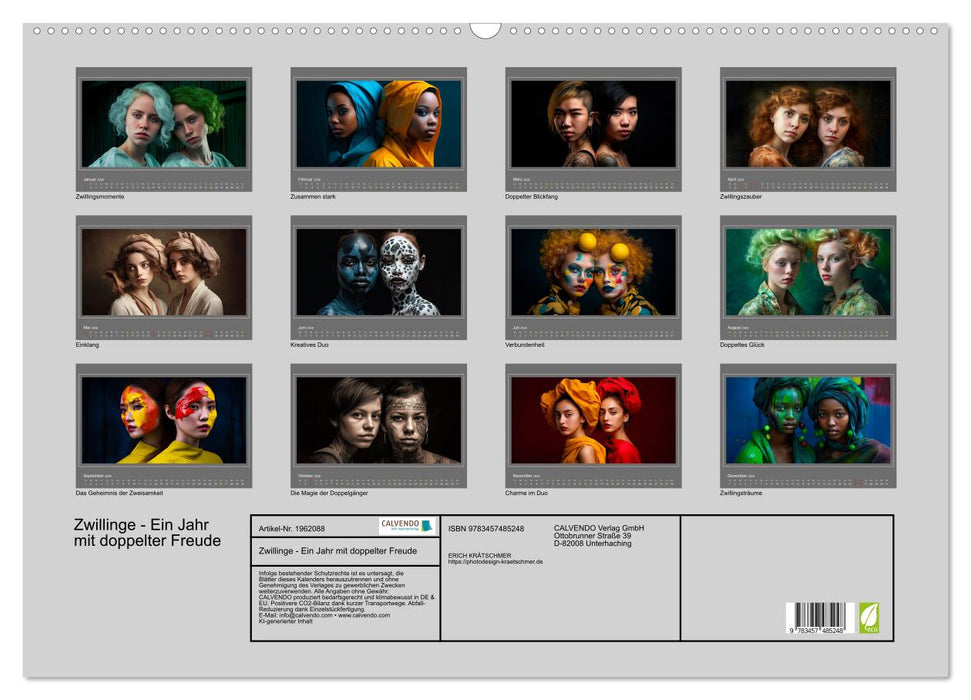Open Das Geheimnis der Zweisamkeit thumbnail

[x=164, y=421]
